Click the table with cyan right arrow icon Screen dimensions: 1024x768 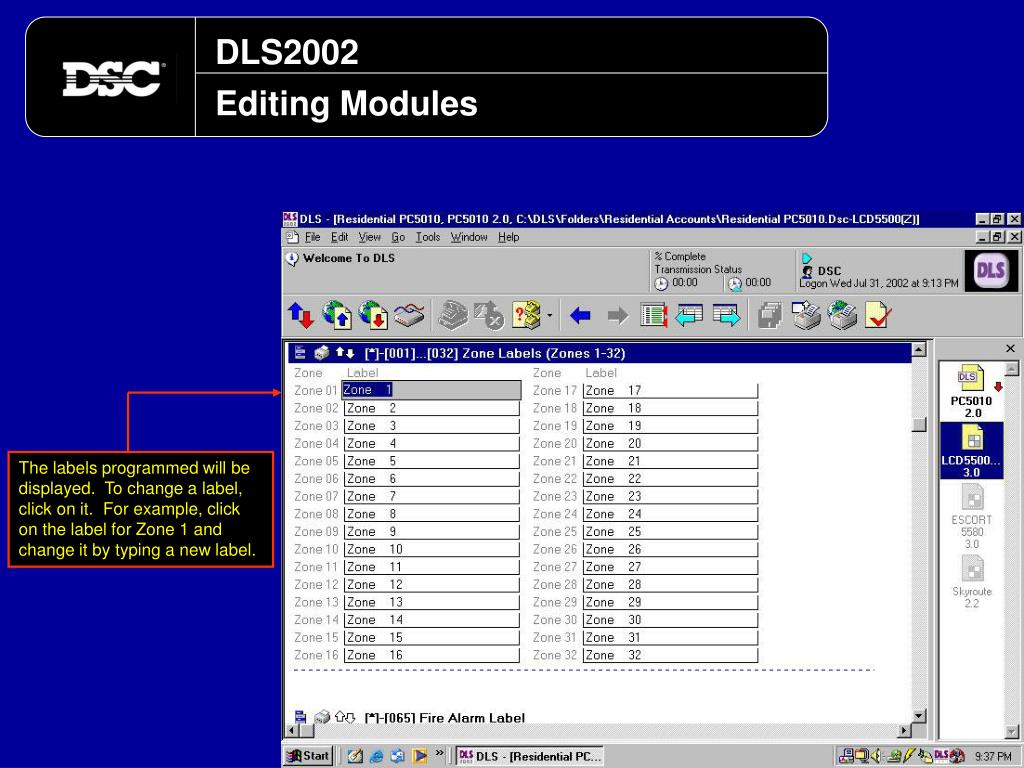[726, 315]
